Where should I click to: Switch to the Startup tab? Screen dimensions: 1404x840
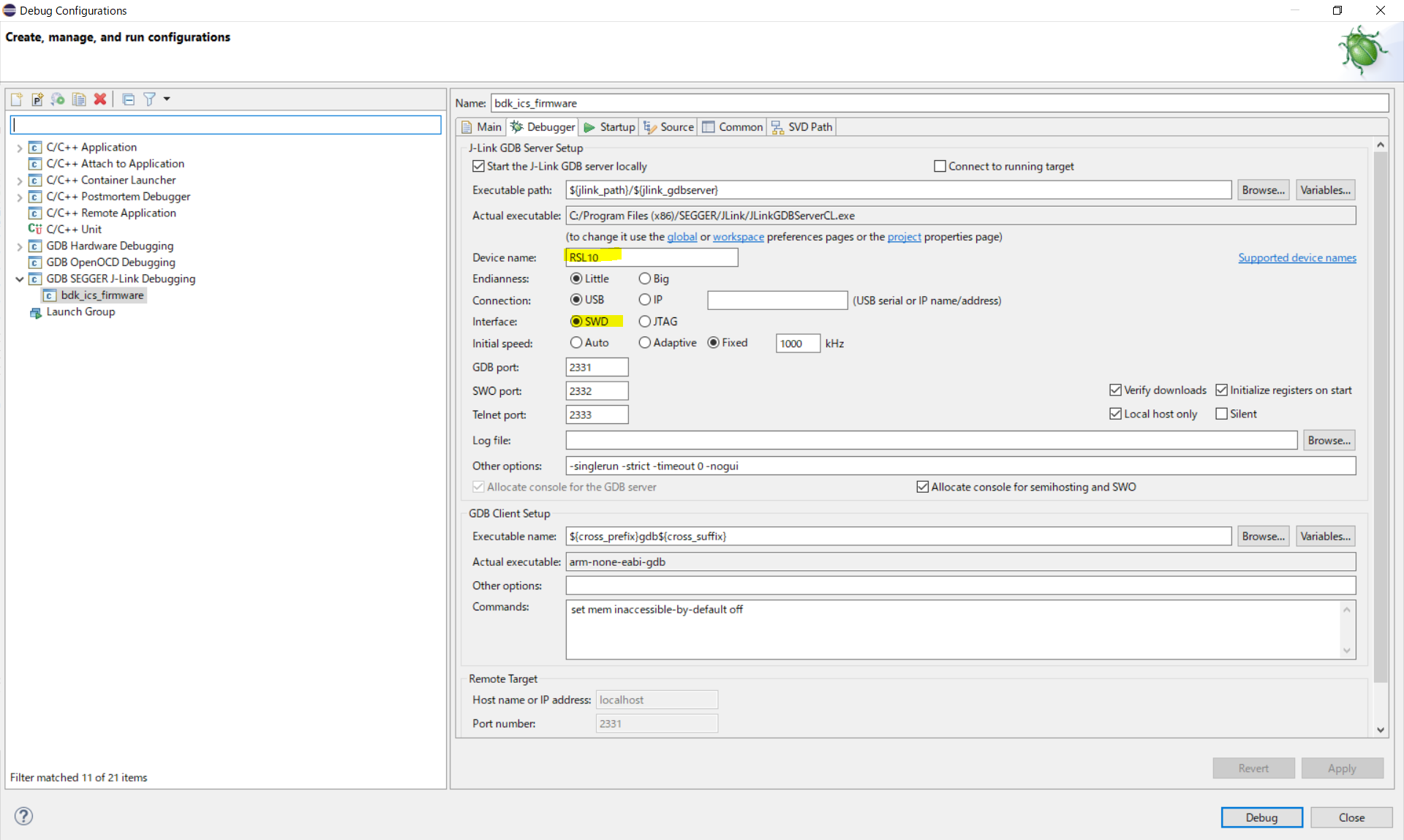click(609, 127)
